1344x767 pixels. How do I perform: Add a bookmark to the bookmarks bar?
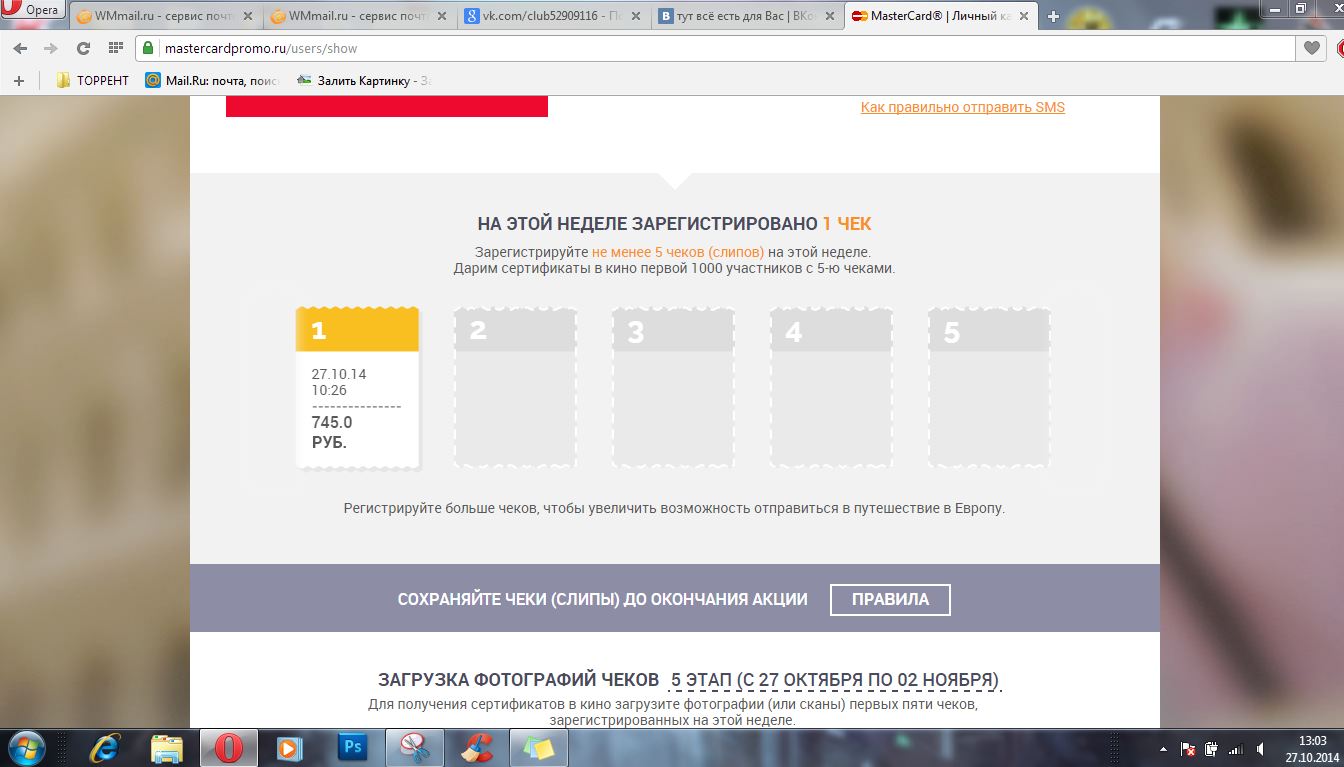click(19, 80)
